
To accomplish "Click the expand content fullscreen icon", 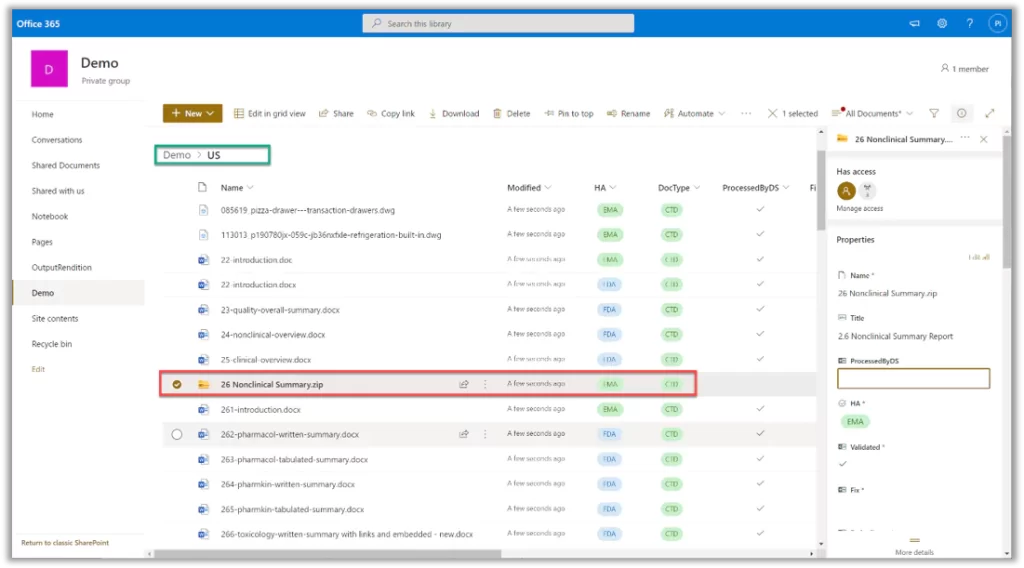I will 989,114.
